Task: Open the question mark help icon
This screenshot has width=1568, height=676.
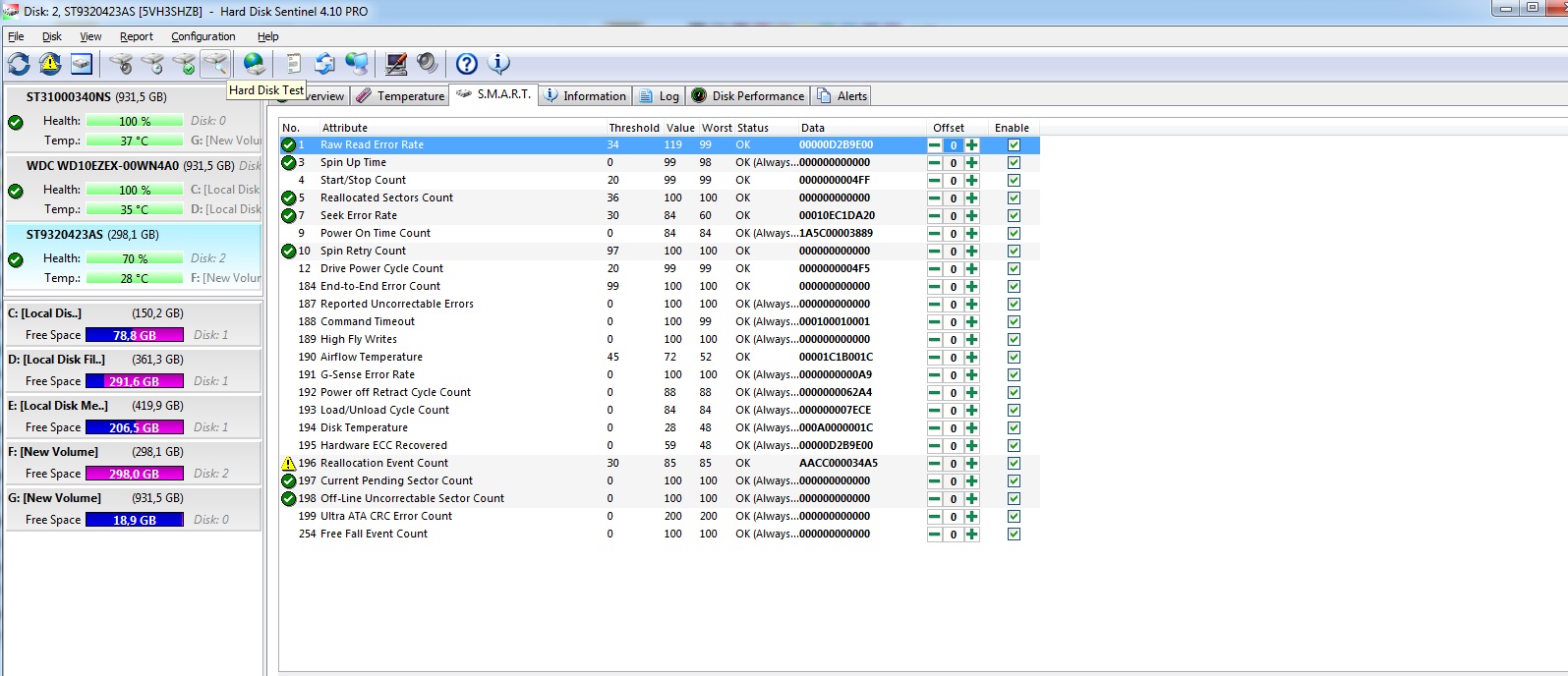Action: [x=467, y=64]
